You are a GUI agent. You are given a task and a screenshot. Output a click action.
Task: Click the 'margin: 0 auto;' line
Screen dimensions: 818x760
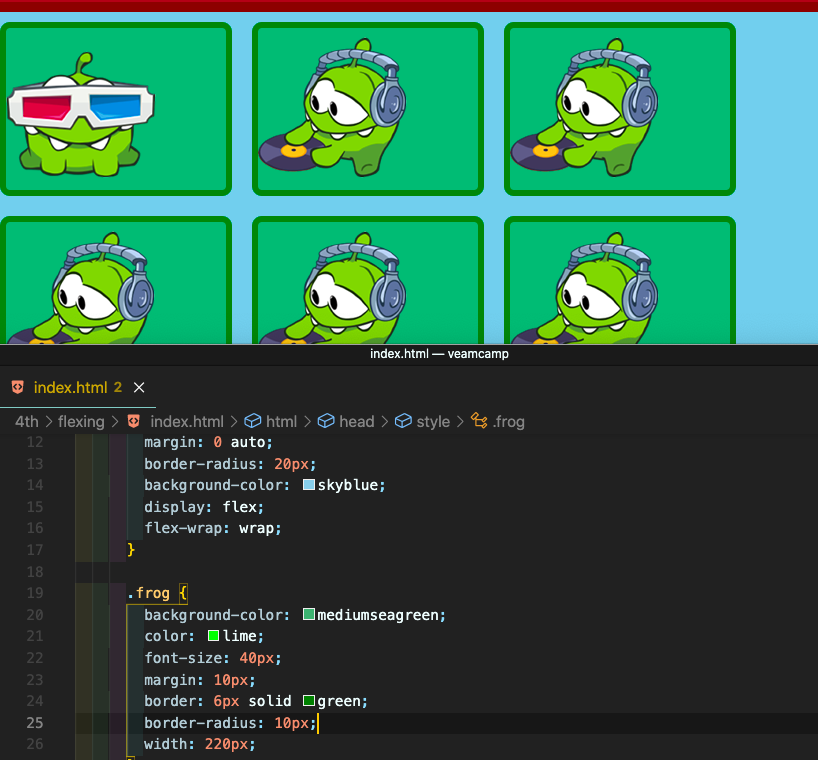pyautogui.click(x=208, y=442)
